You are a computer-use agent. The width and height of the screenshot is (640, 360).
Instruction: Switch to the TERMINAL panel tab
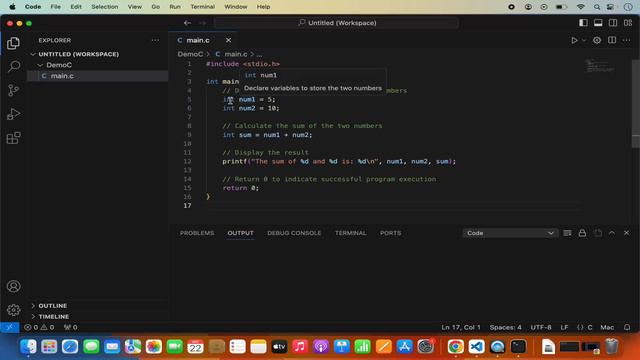(350, 233)
